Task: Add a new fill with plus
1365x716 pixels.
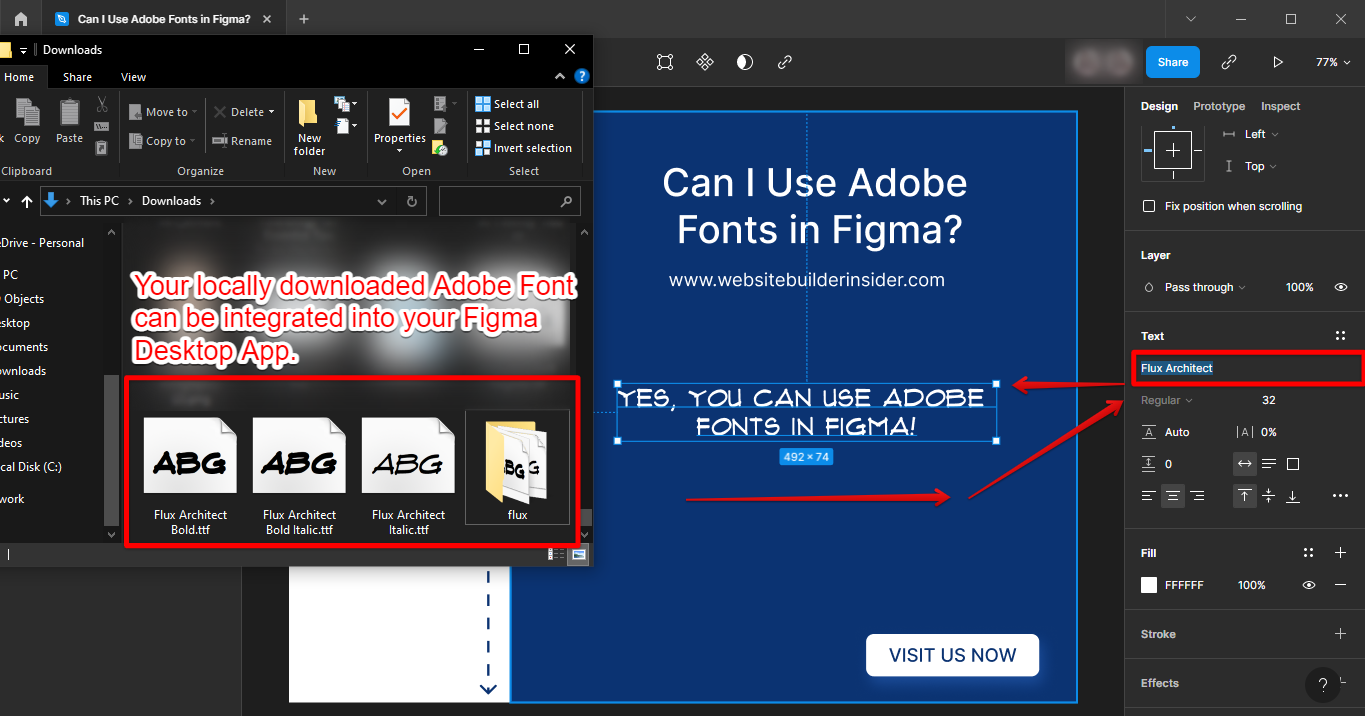Action: coord(1341,553)
